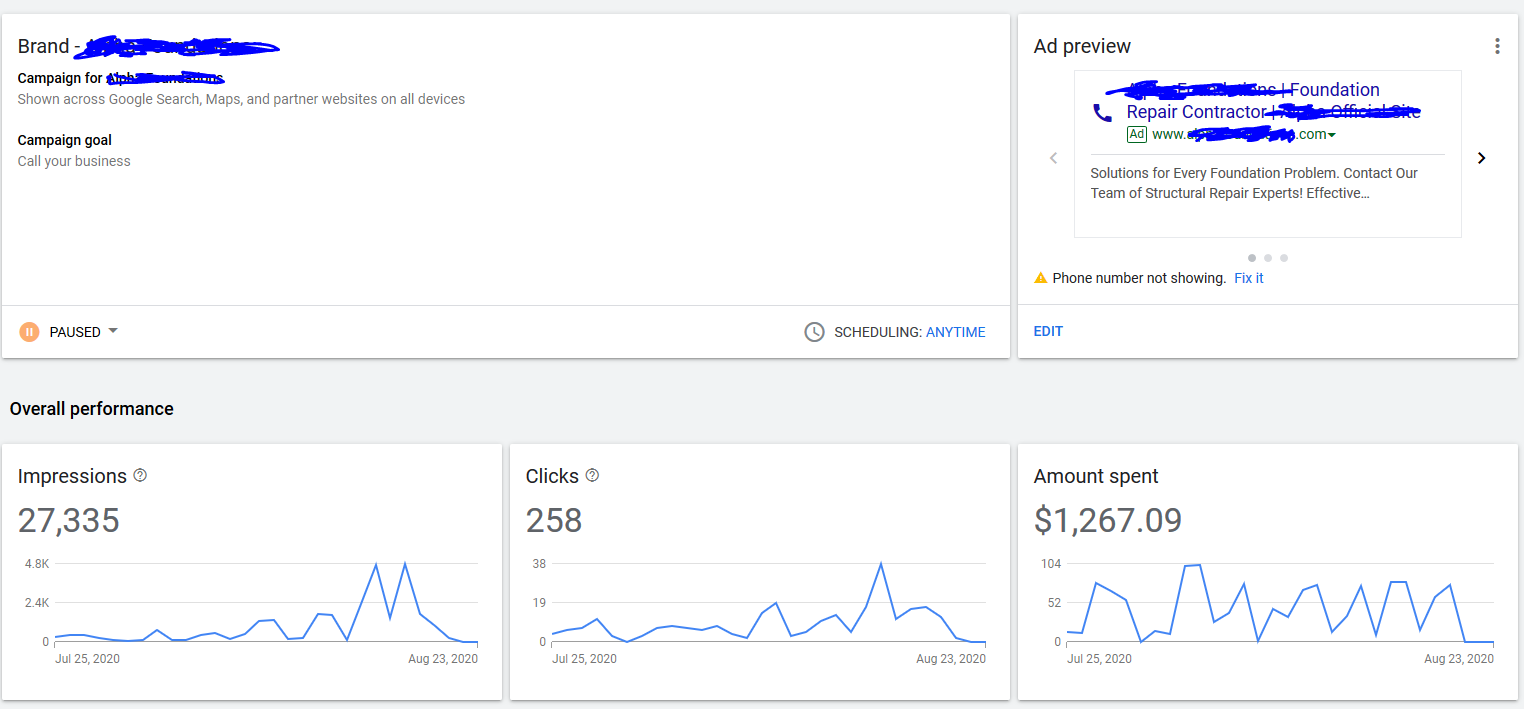Viewport: 1524px width, 709px height.
Task: Select the second ad carousel dot
Action: 1268,258
